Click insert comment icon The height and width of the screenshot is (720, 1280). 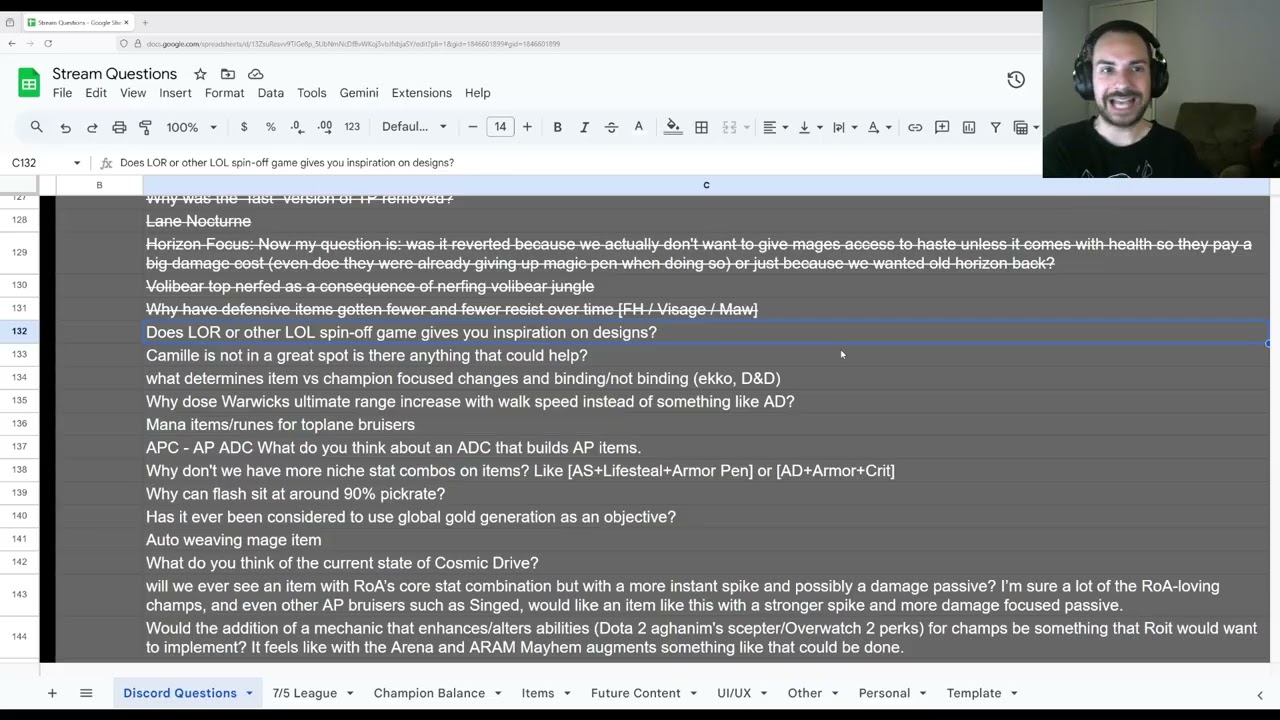pos(942,127)
